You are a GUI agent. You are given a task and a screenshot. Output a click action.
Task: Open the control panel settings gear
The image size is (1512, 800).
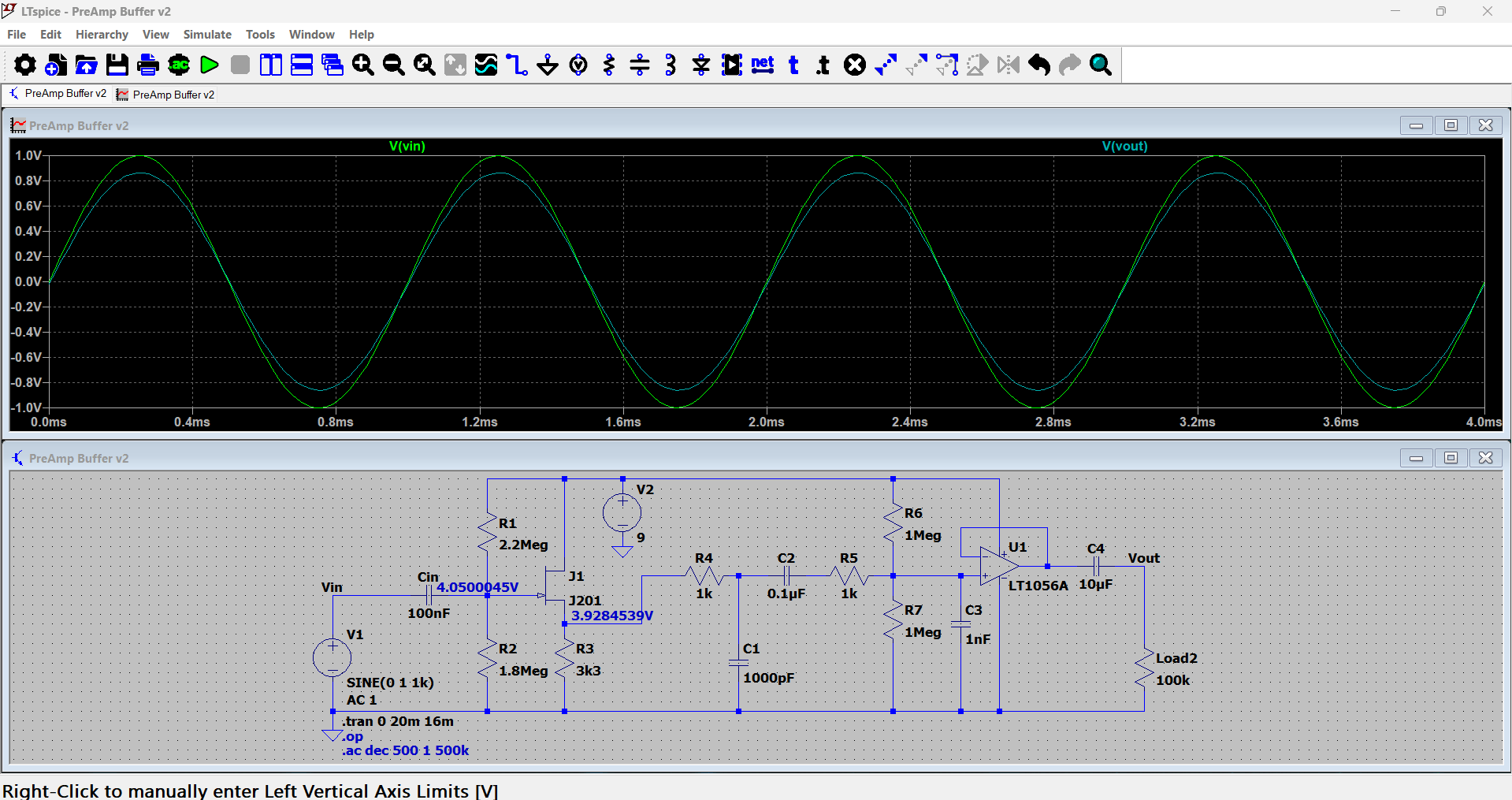25,65
